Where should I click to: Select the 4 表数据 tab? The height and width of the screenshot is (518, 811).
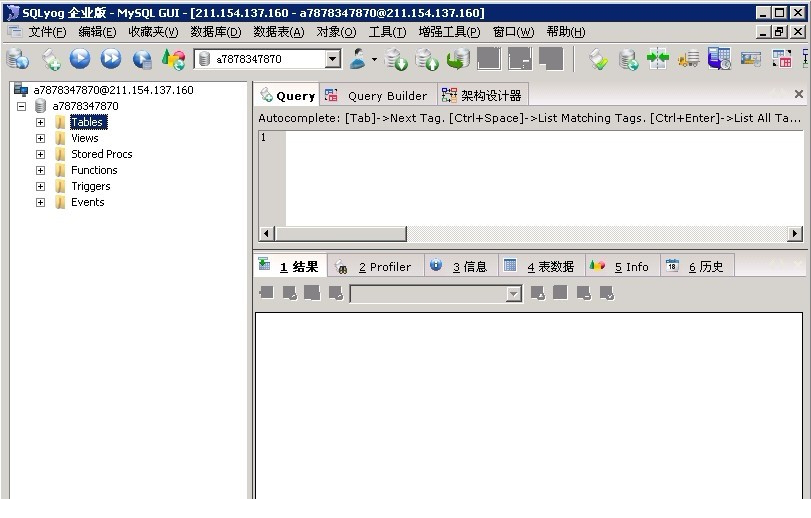click(x=542, y=266)
